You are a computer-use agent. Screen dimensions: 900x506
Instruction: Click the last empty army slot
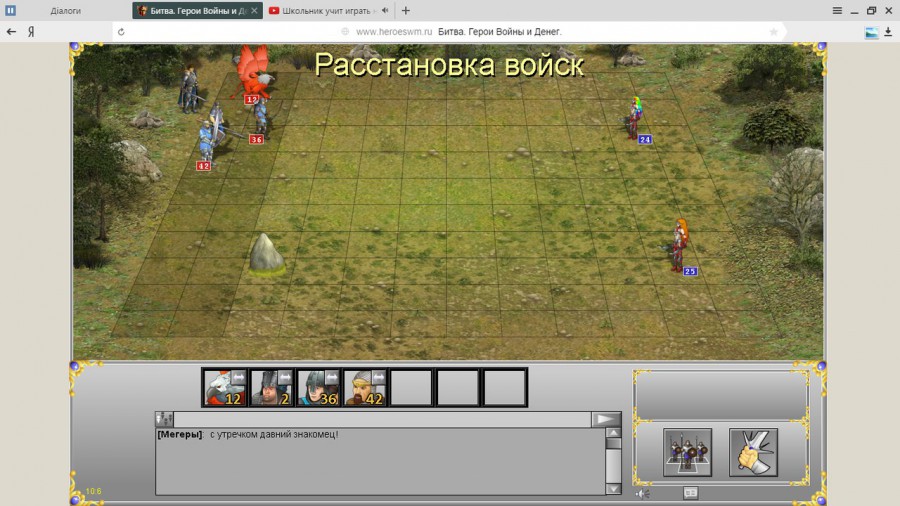[505, 388]
